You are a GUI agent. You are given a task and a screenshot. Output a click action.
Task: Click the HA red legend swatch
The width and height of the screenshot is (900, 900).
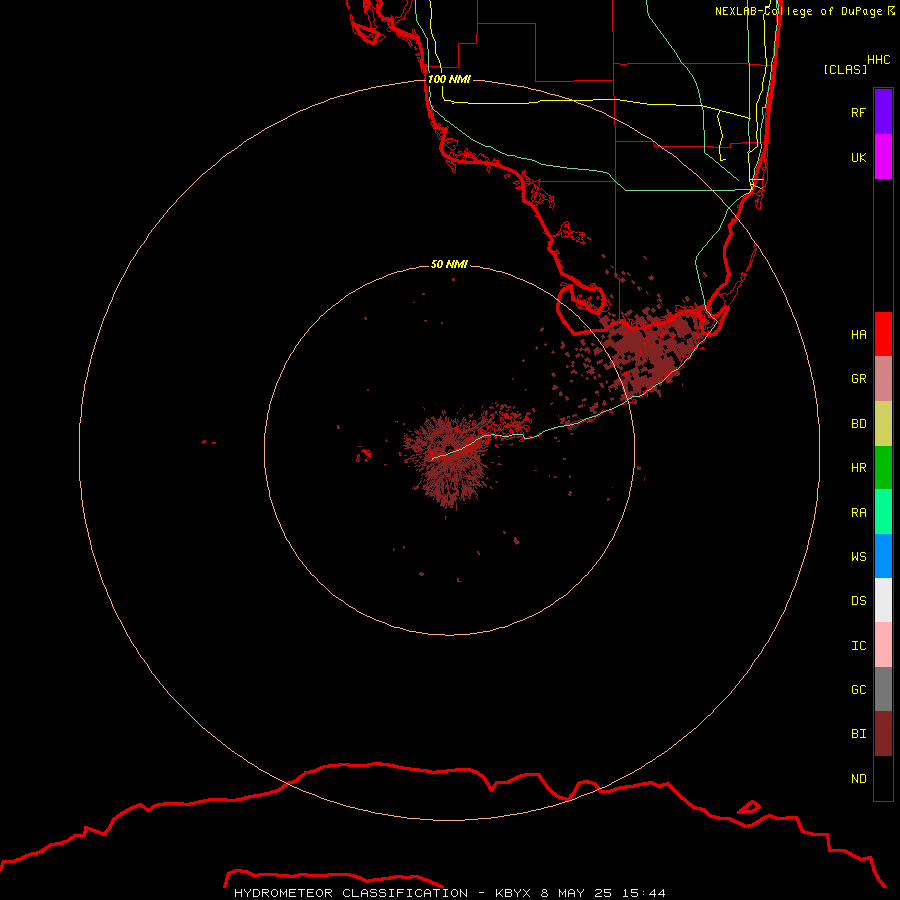[x=883, y=334]
